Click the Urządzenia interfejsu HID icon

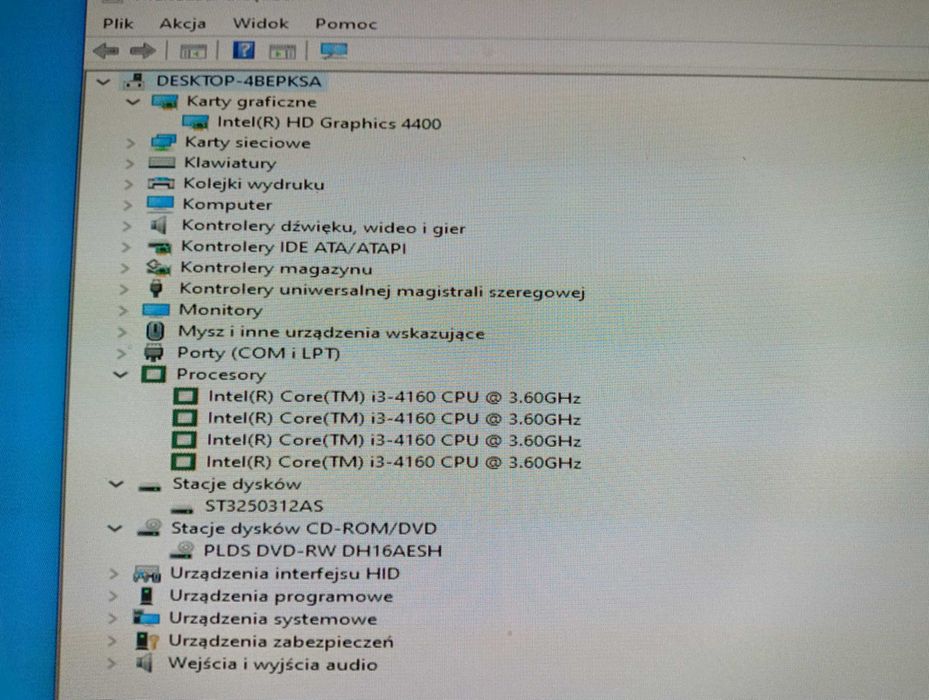[147, 574]
